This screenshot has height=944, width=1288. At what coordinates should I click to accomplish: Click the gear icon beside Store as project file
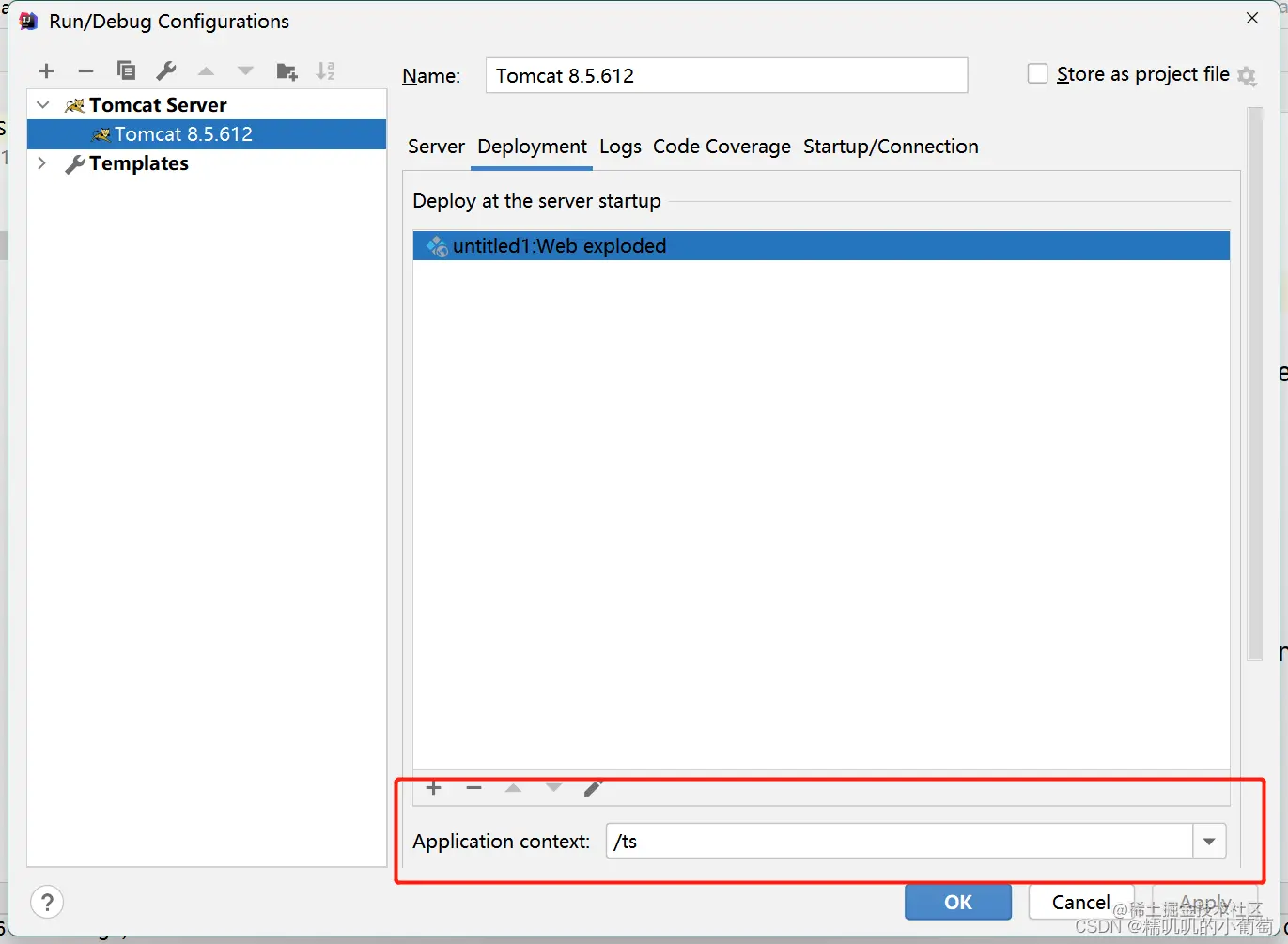pos(1247,76)
